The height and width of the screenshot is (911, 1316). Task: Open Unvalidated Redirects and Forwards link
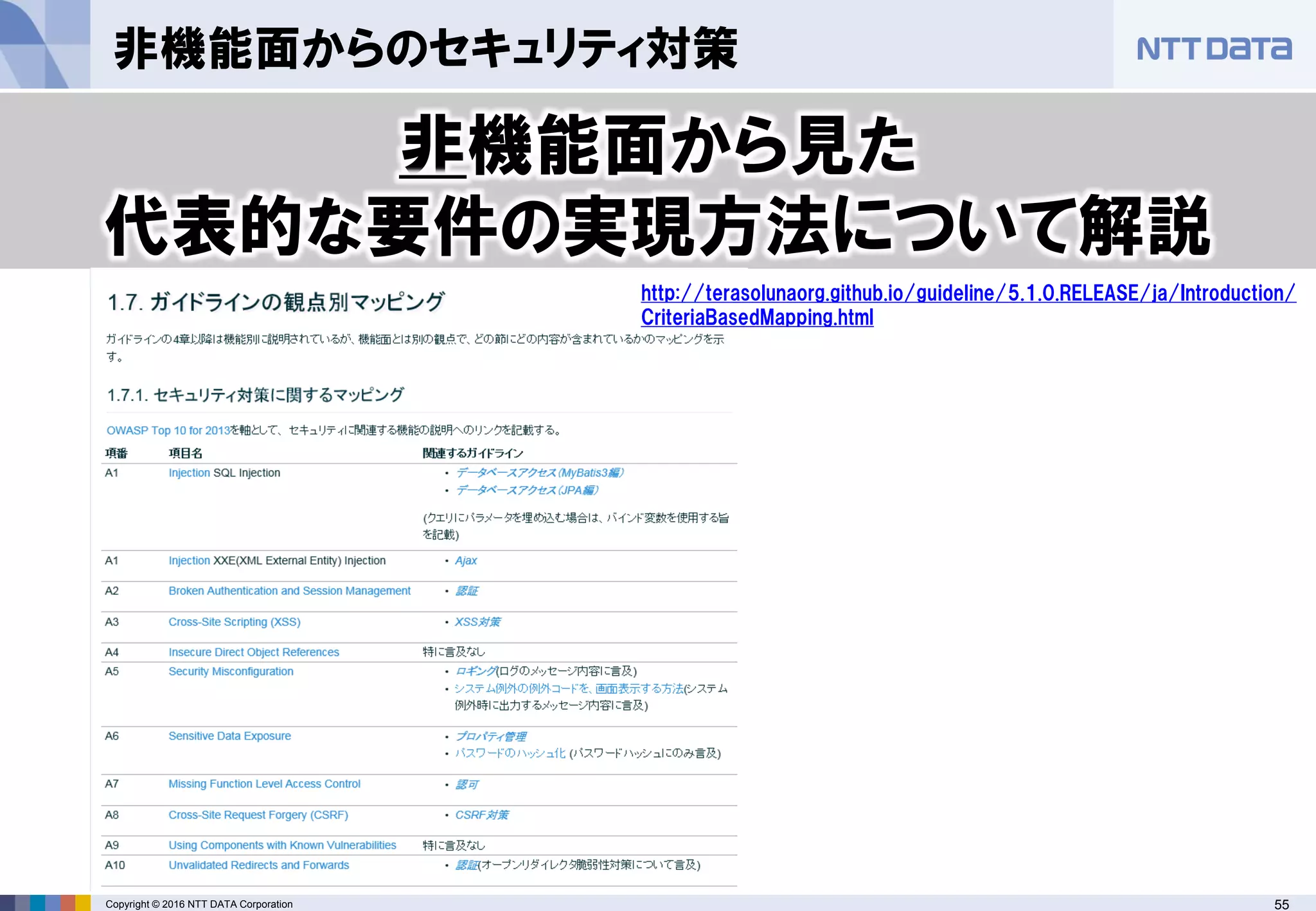pos(258,865)
